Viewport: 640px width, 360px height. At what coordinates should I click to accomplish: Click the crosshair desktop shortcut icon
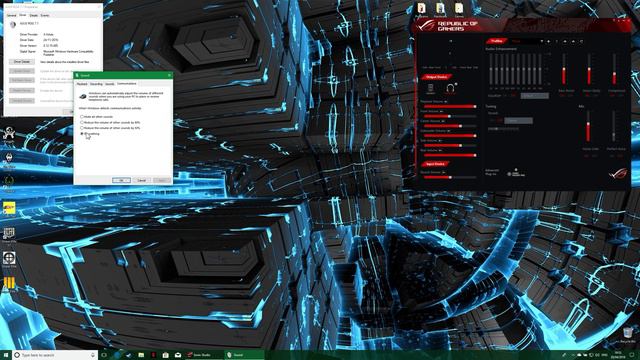click(x=9, y=259)
